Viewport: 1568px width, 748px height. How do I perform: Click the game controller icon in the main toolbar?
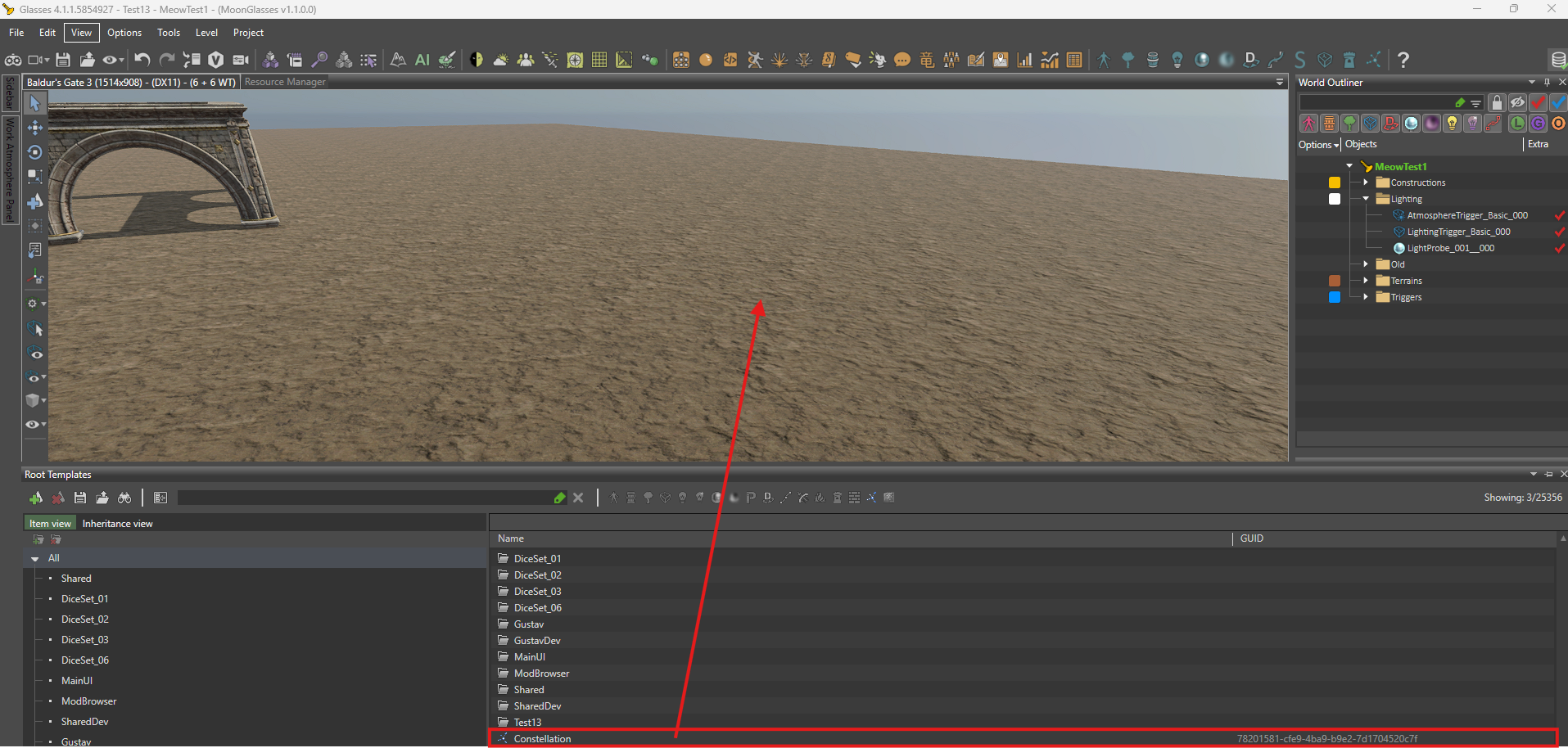pyautogui.click(x=13, y=60)
